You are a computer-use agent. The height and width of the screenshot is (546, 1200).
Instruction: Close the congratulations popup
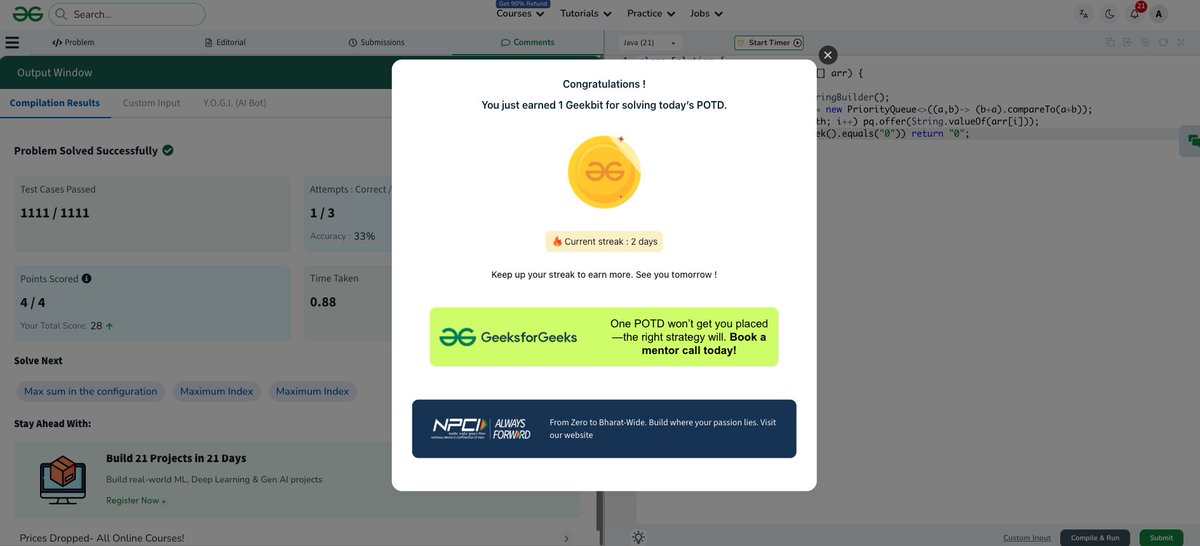coord(827,55)
